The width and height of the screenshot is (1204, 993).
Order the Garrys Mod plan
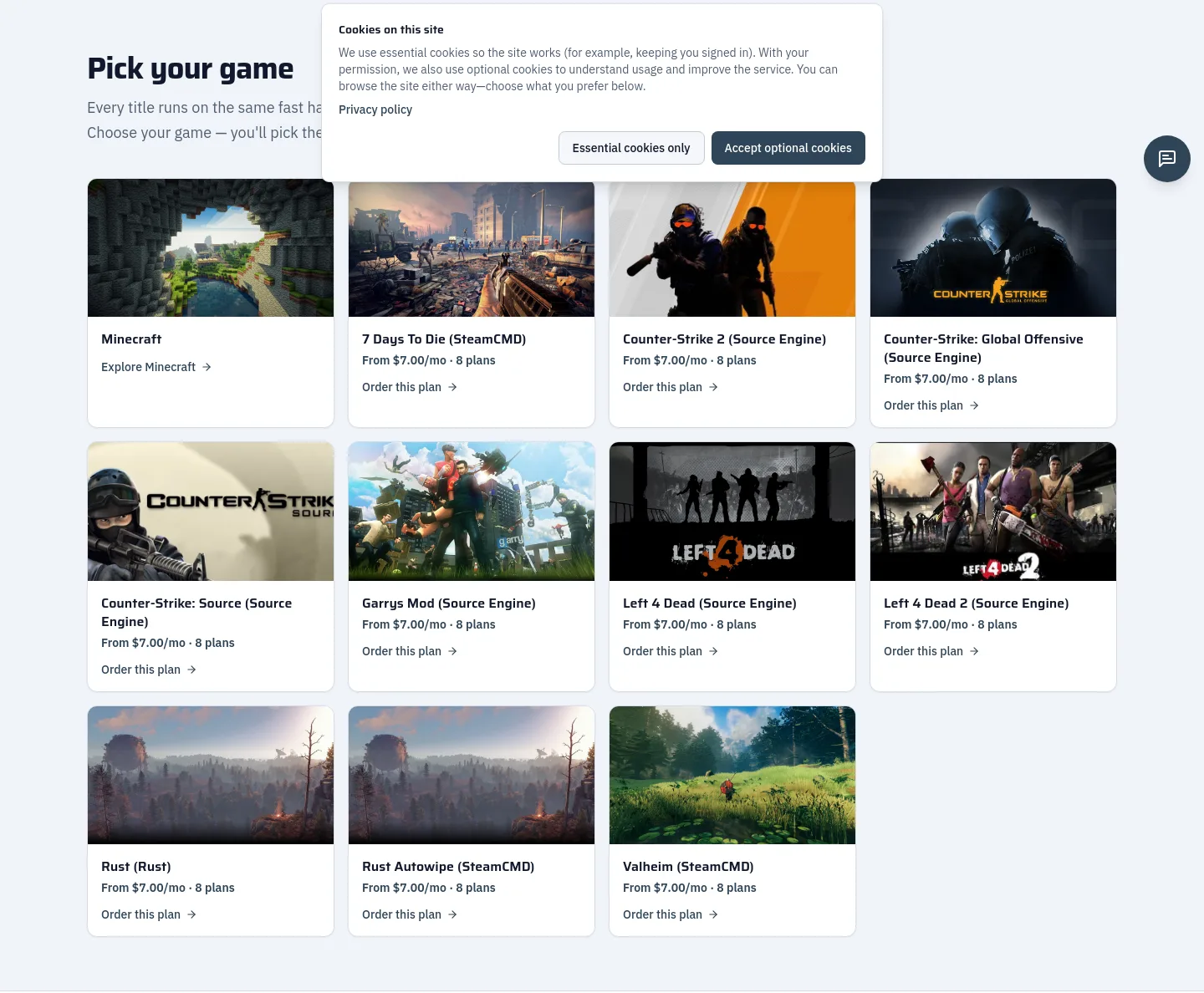coord(410,651)
